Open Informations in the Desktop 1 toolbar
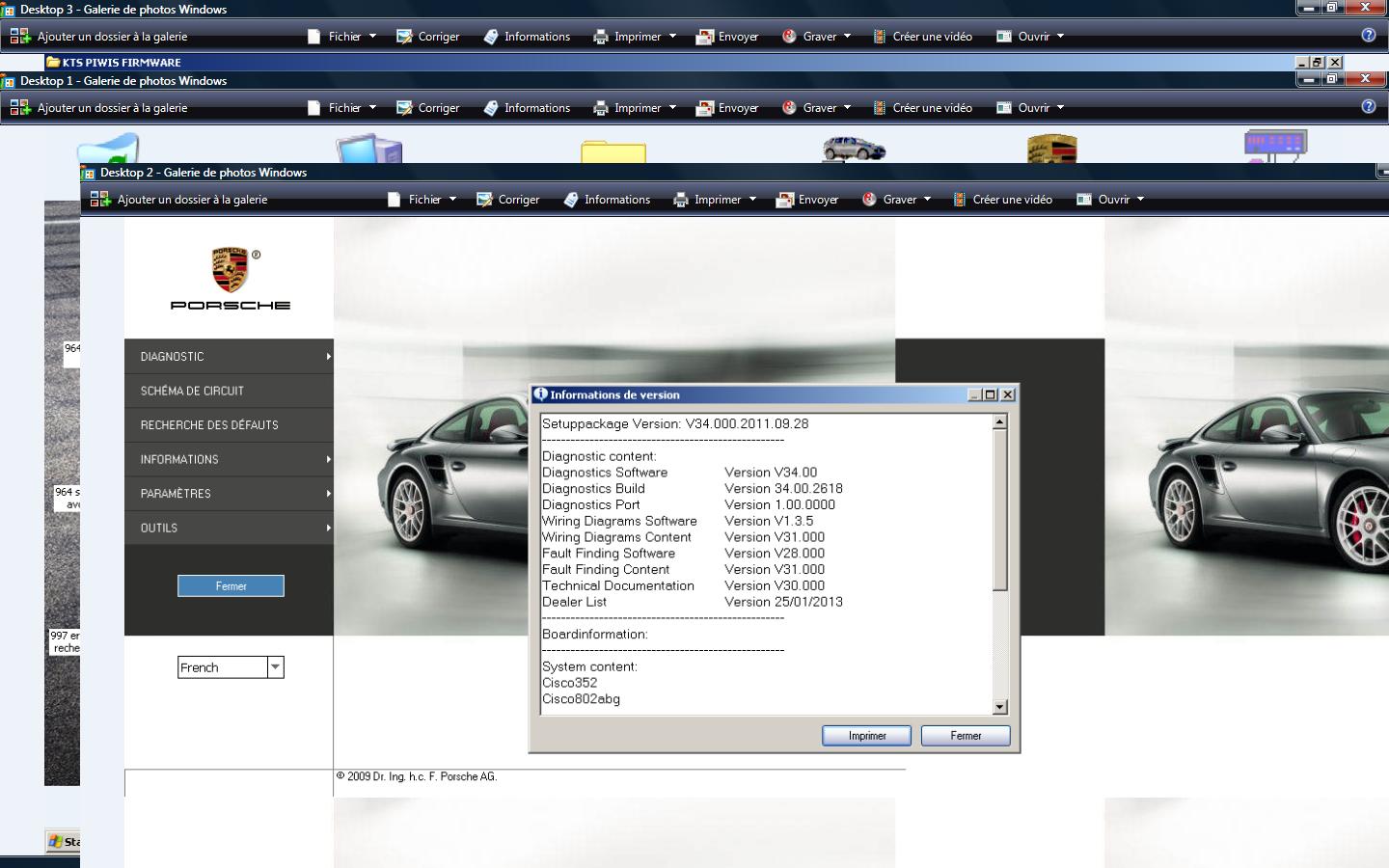Image resolution: width=1389 pixels, height=868 pixels. tap(527, 108)
